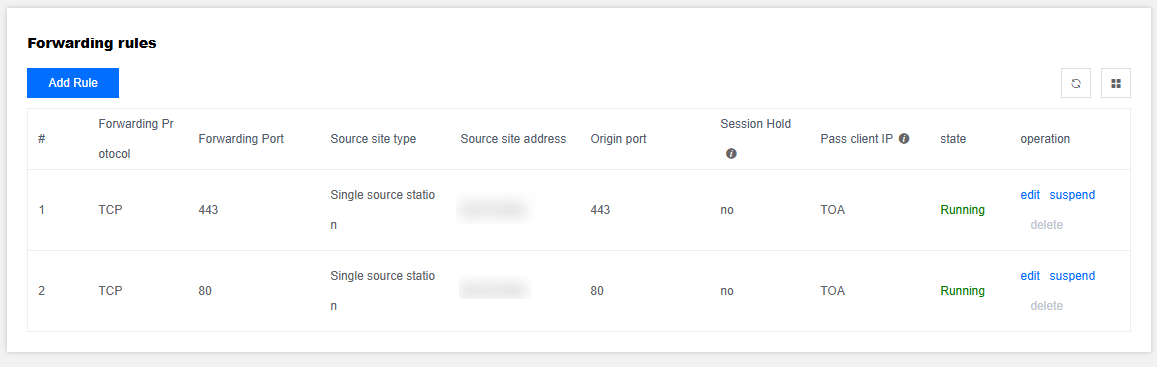Click delete for rule 2
This screenshot has height=367, width=1157.
tap(1047, 305)
